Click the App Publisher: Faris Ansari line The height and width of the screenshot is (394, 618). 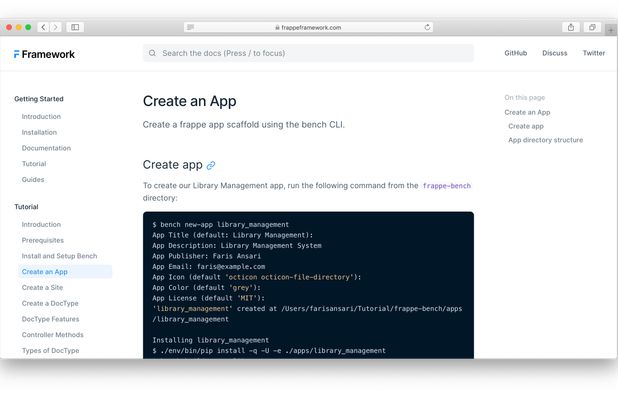coord(207,256)
